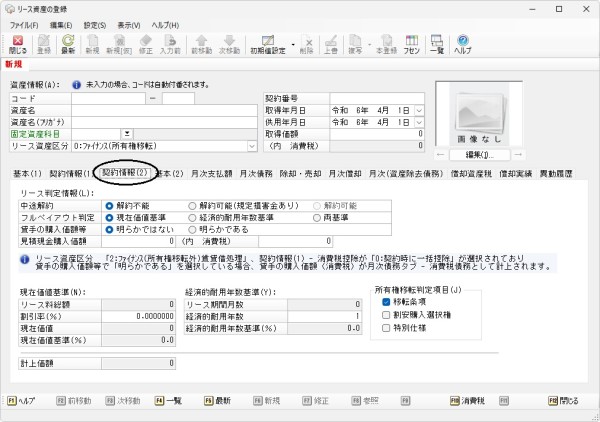The height and width of the screenshot is (422, 600).
Task: Click the フセン sticky note icon
Action: pyautogui.click(x=411, y=43)
